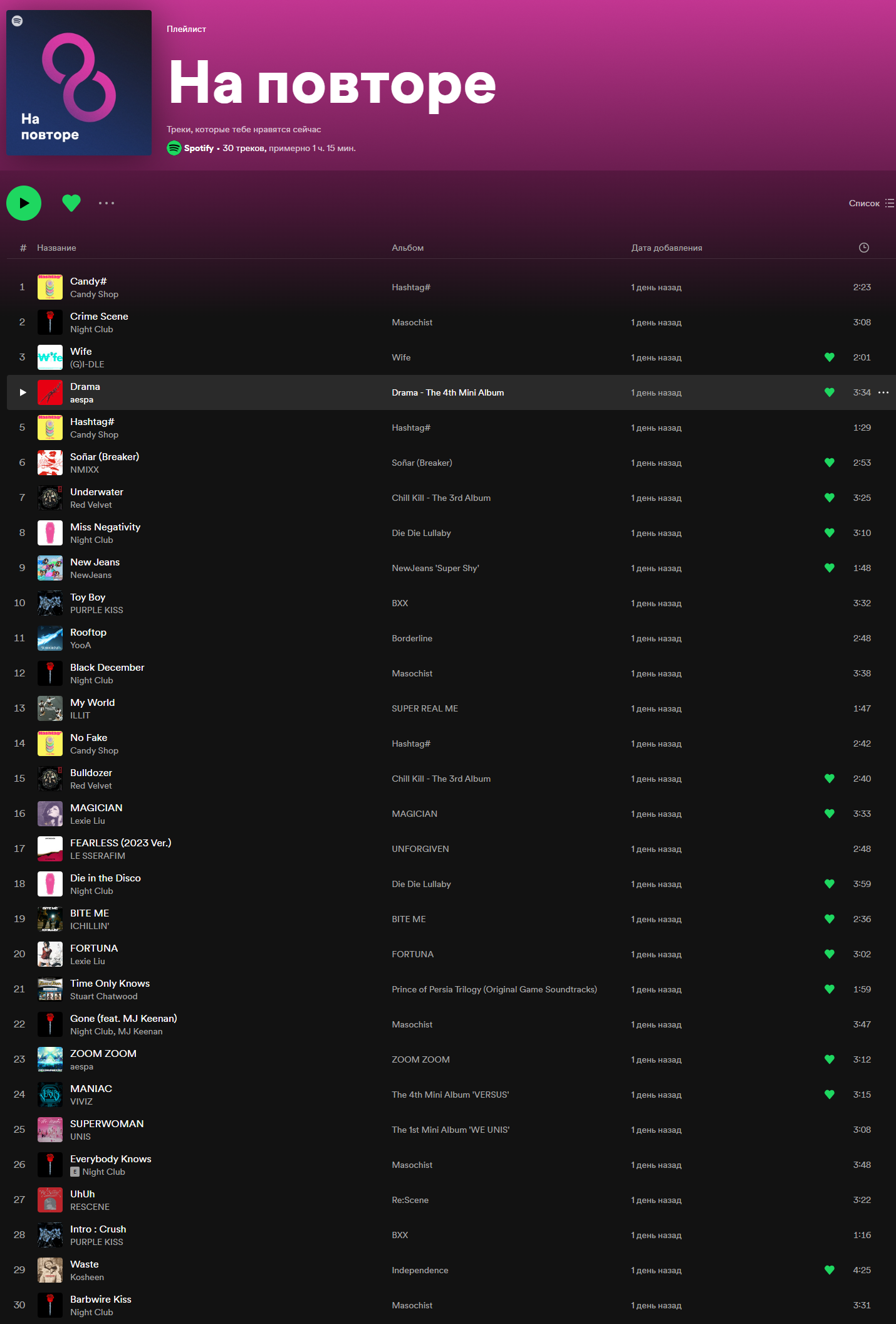This screenshot has height=1324, width=896.
Task: Open Re:Scene album link
Action: [410, 1200]
